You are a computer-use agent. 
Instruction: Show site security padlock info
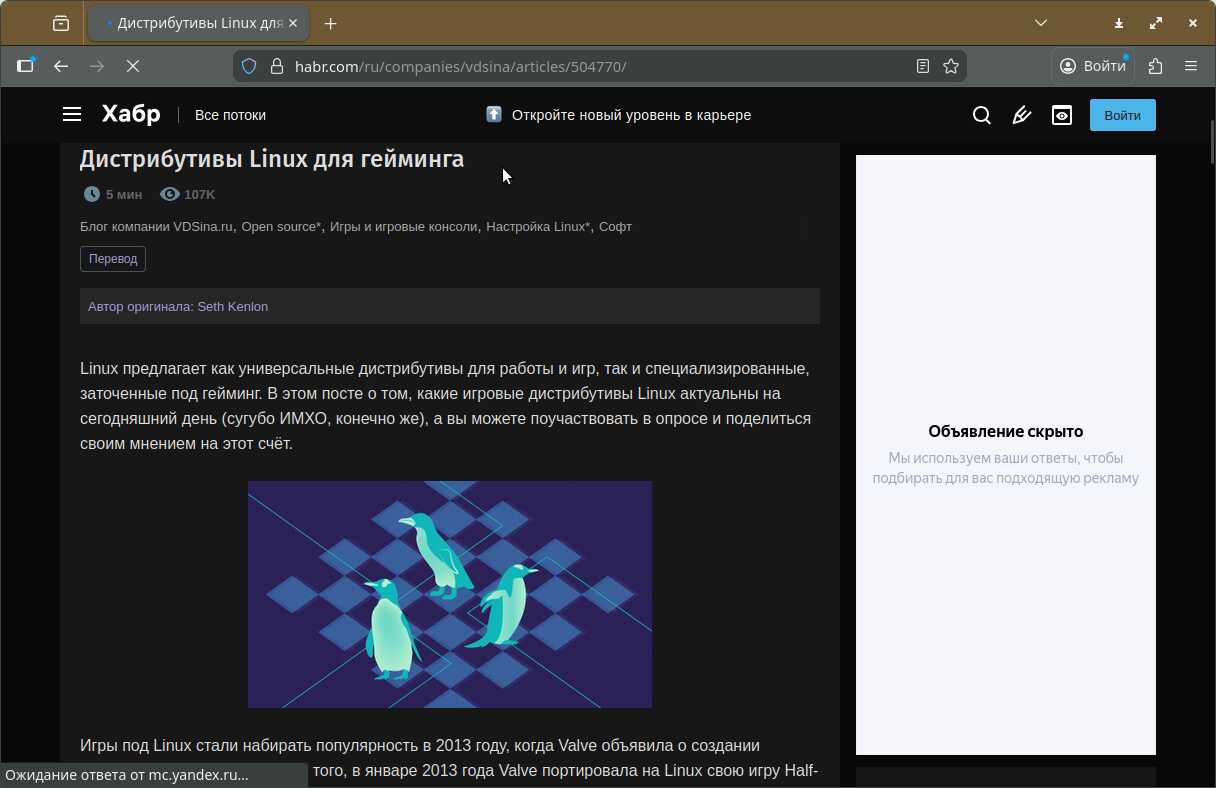[x=277, y=66]
